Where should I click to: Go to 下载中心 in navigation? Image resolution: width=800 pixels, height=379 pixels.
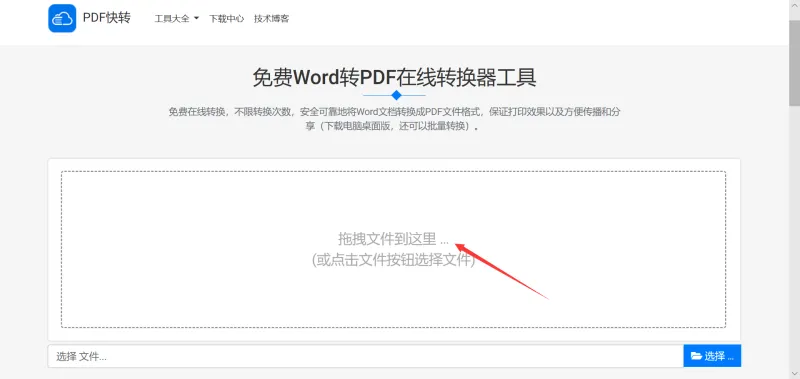tap(227, 19)
